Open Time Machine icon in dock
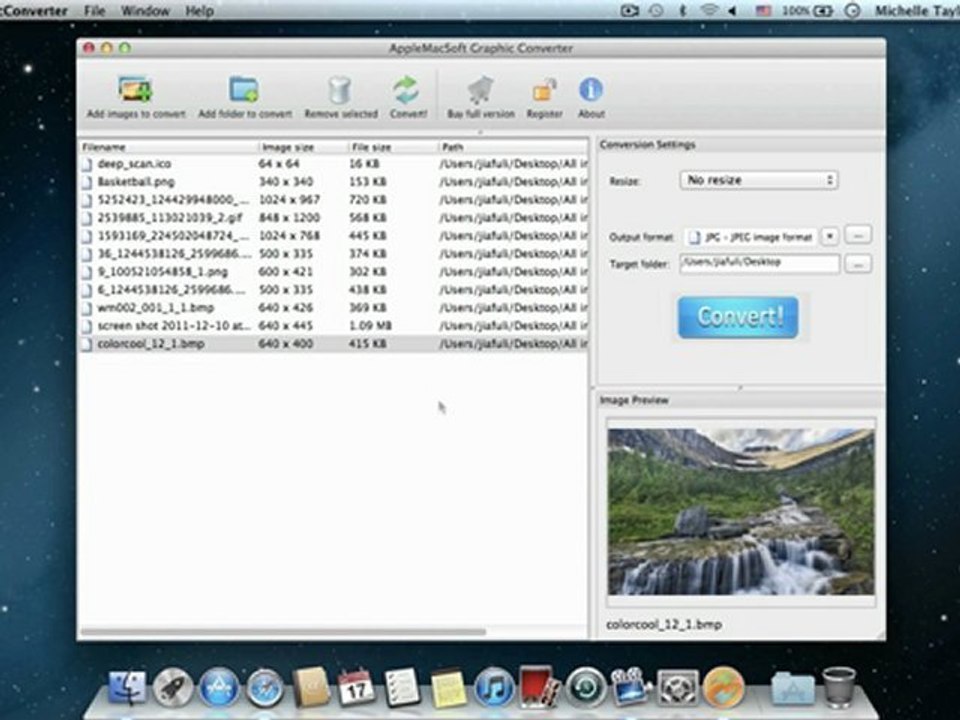Screen dimensions: 960x720 pyautogui.click(x=585, y=687)
